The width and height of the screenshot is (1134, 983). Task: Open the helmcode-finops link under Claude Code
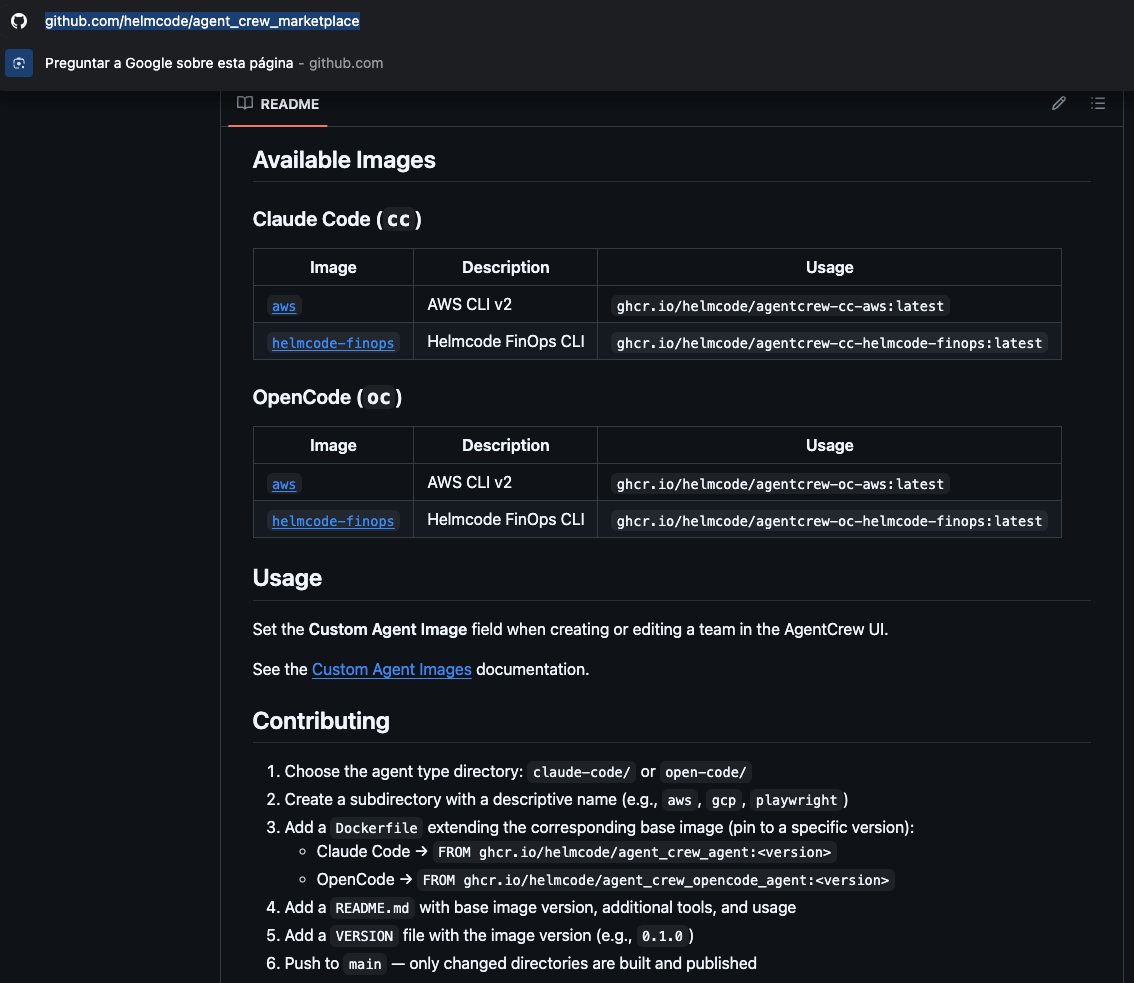(333, 343)
